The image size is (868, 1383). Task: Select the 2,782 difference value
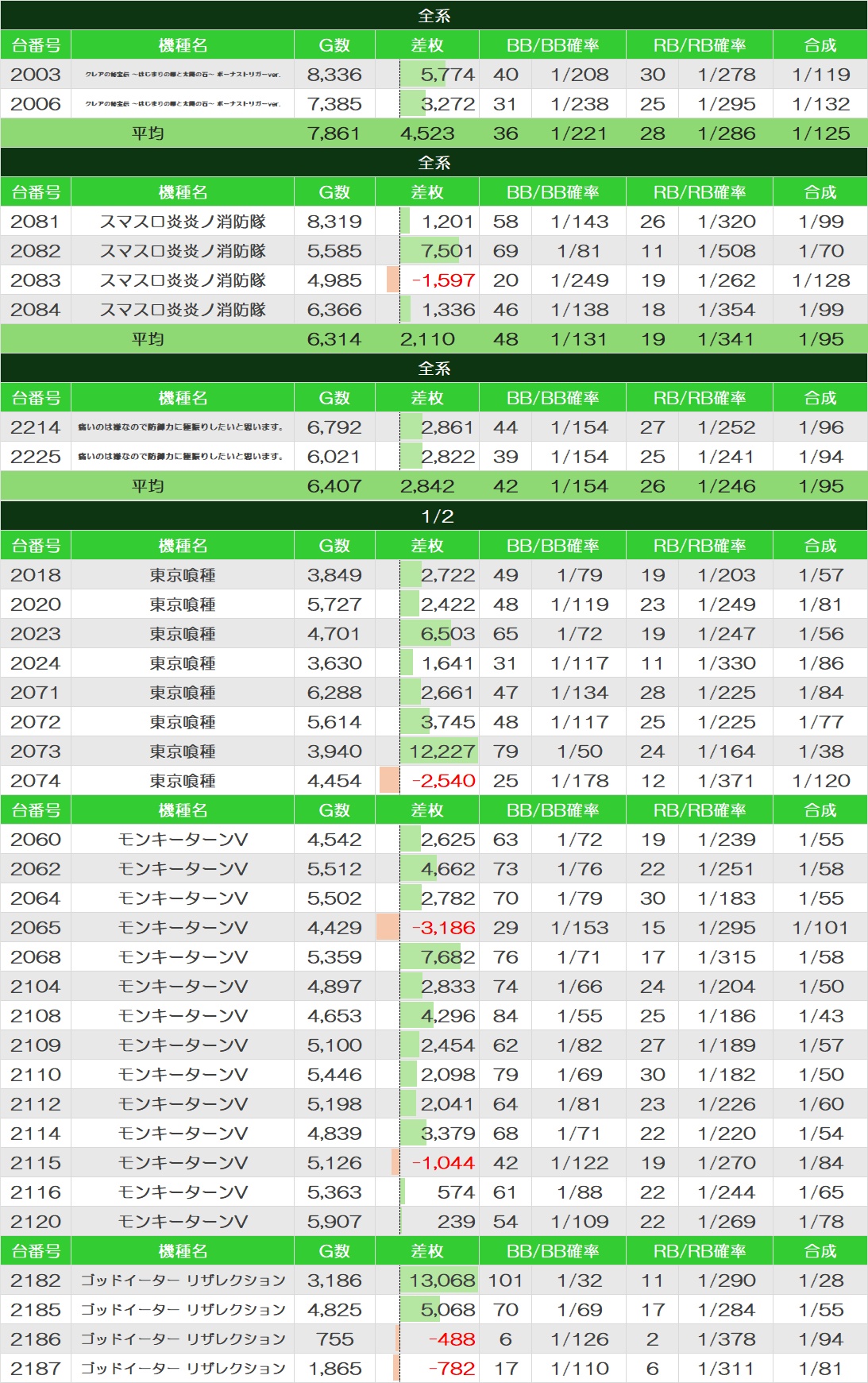448,898
